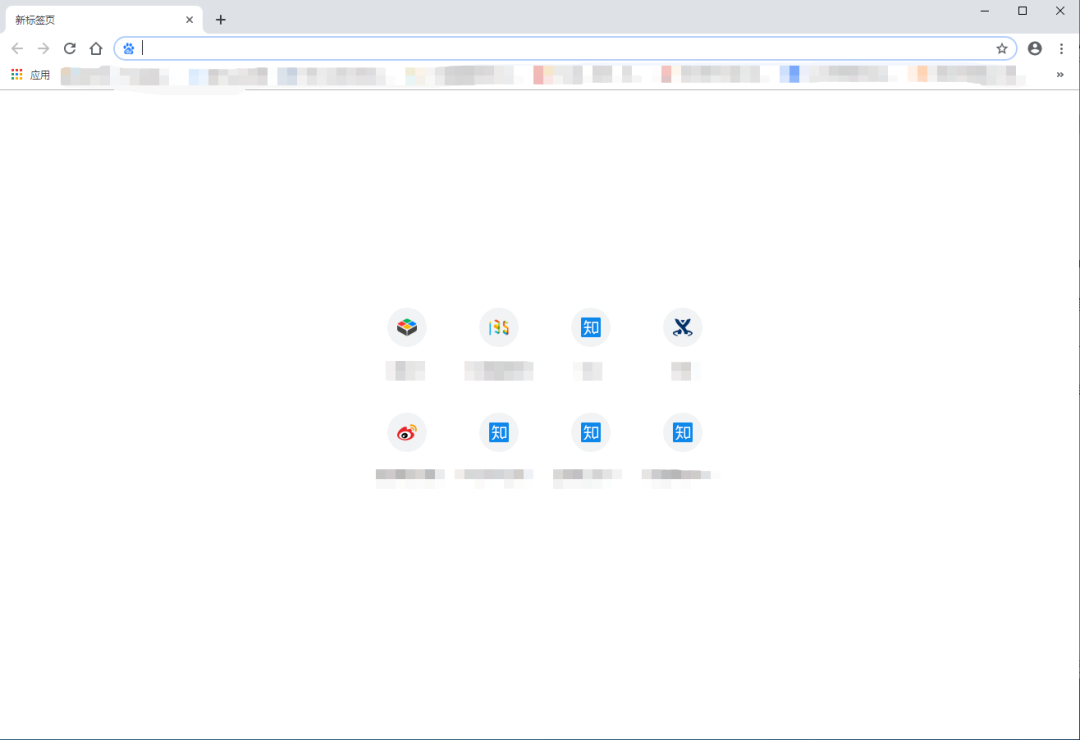Click the Baidu paw icon in address bar
This screenshot has width=1080, height=740.
click(129, 48)
